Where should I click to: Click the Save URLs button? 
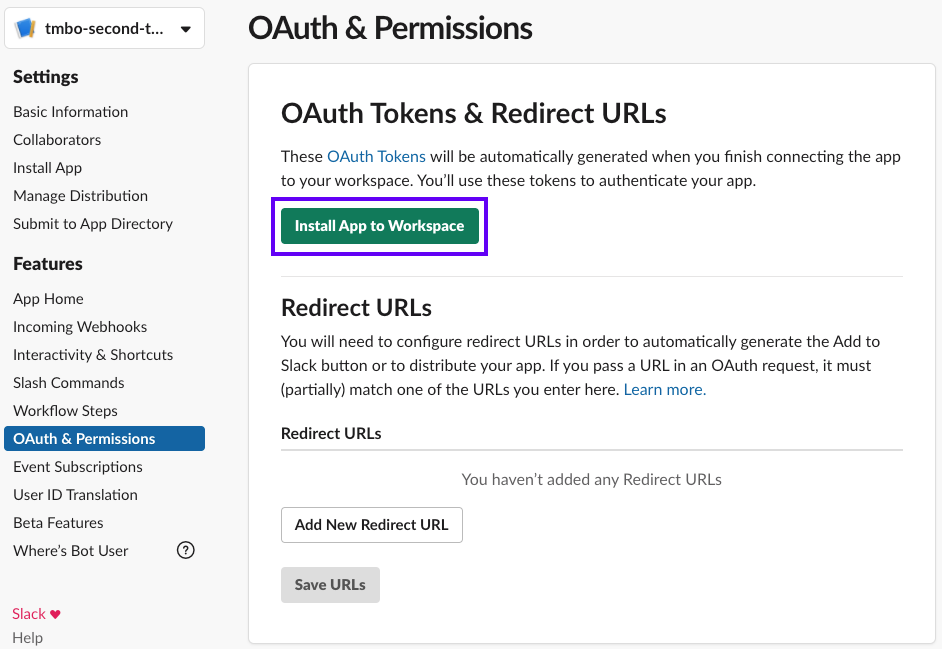(x=330, y=584)
